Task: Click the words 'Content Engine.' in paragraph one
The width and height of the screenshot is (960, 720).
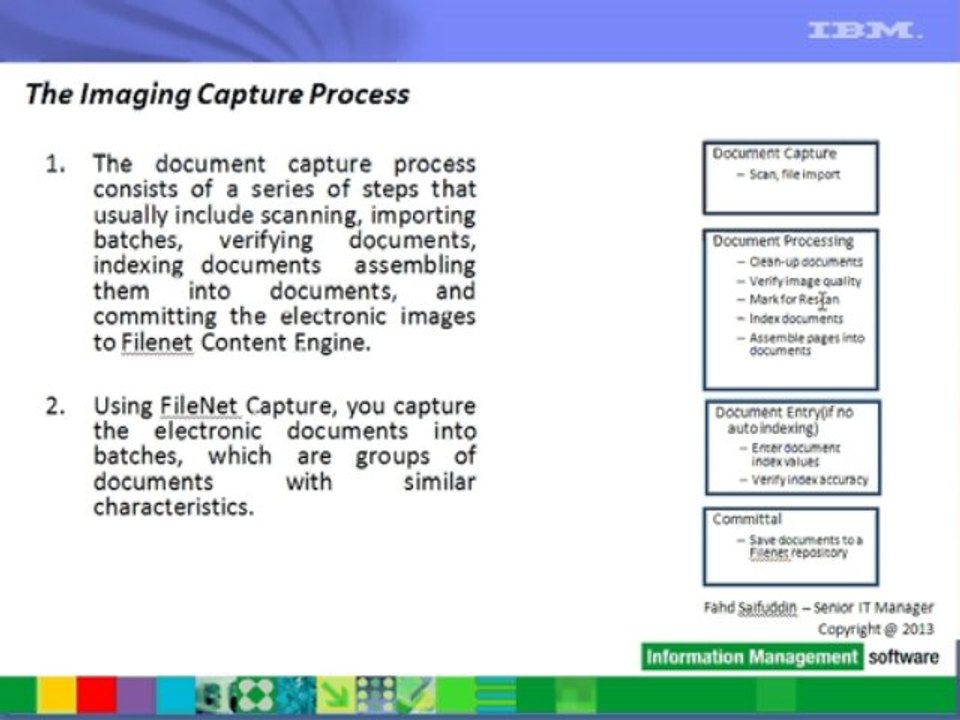Action: [287, 342]
